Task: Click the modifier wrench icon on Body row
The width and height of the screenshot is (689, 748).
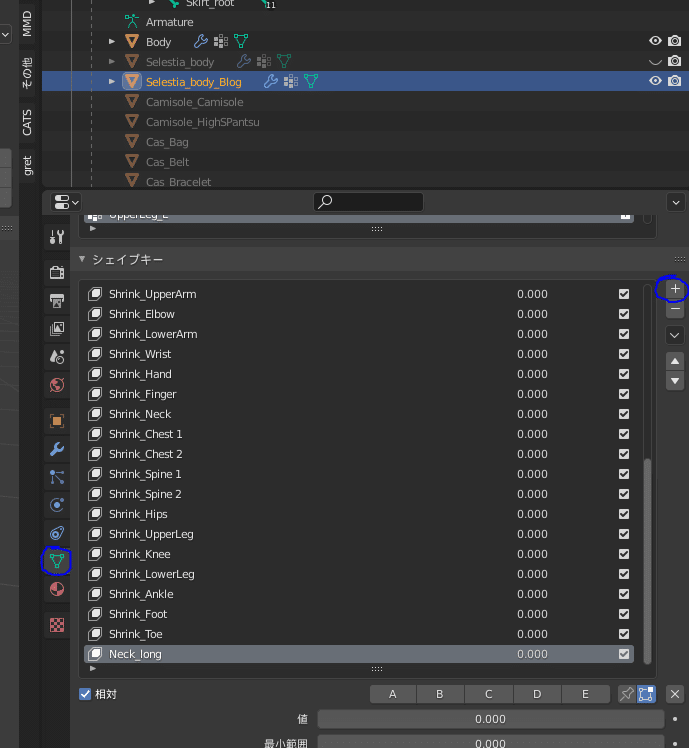Action: 201,42
